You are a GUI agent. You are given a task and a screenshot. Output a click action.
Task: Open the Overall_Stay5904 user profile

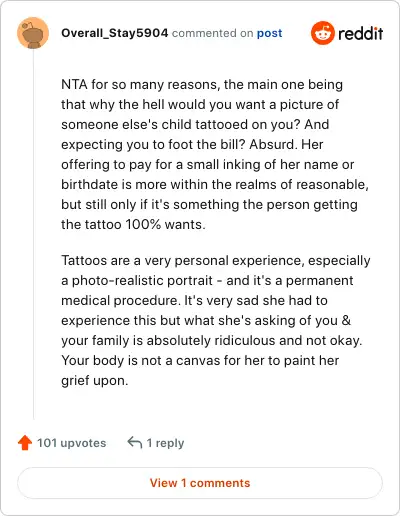point(115,33)
